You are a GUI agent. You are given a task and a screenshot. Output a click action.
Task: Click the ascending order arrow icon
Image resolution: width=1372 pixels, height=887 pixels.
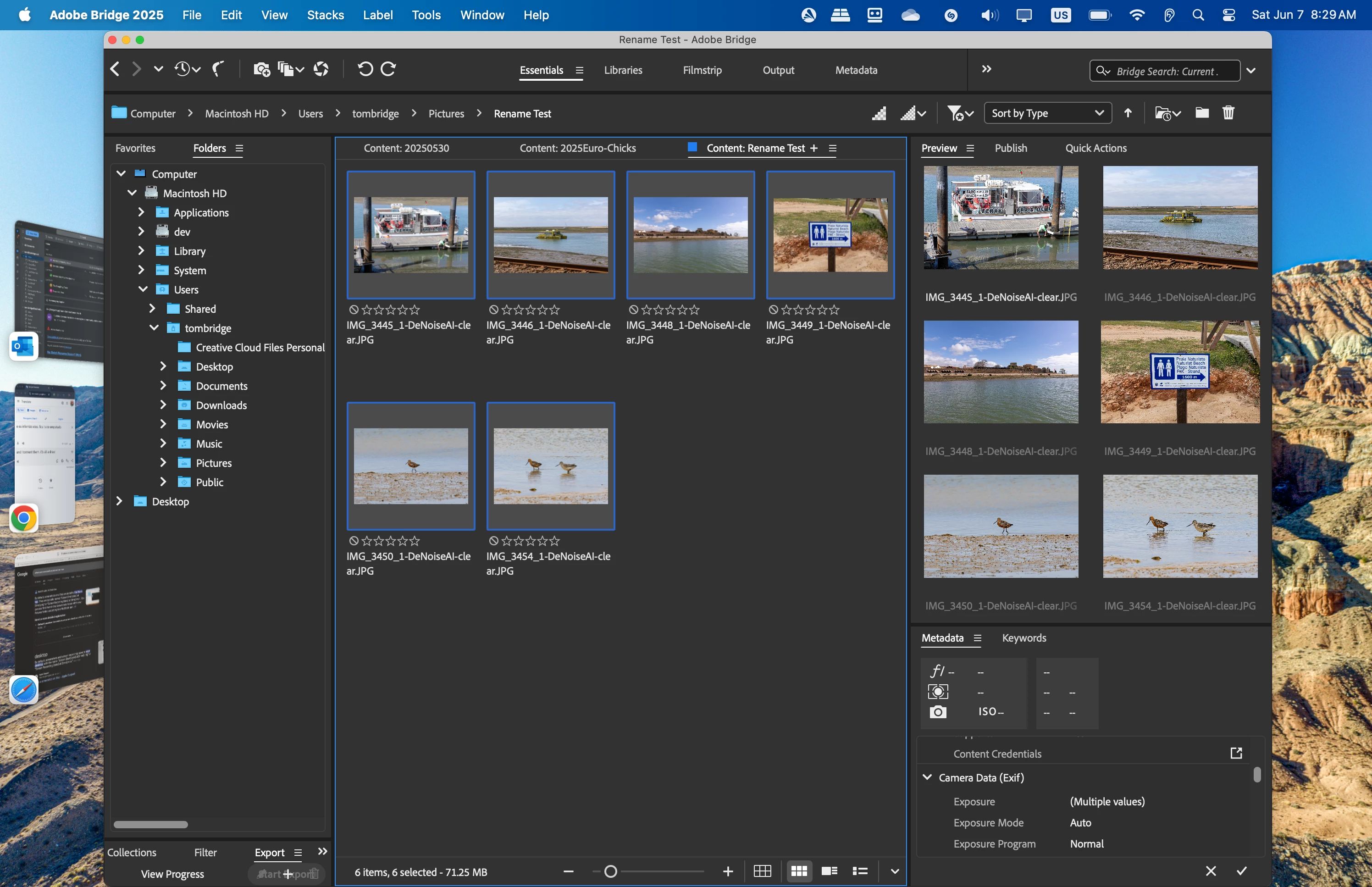pos(1128,113)
